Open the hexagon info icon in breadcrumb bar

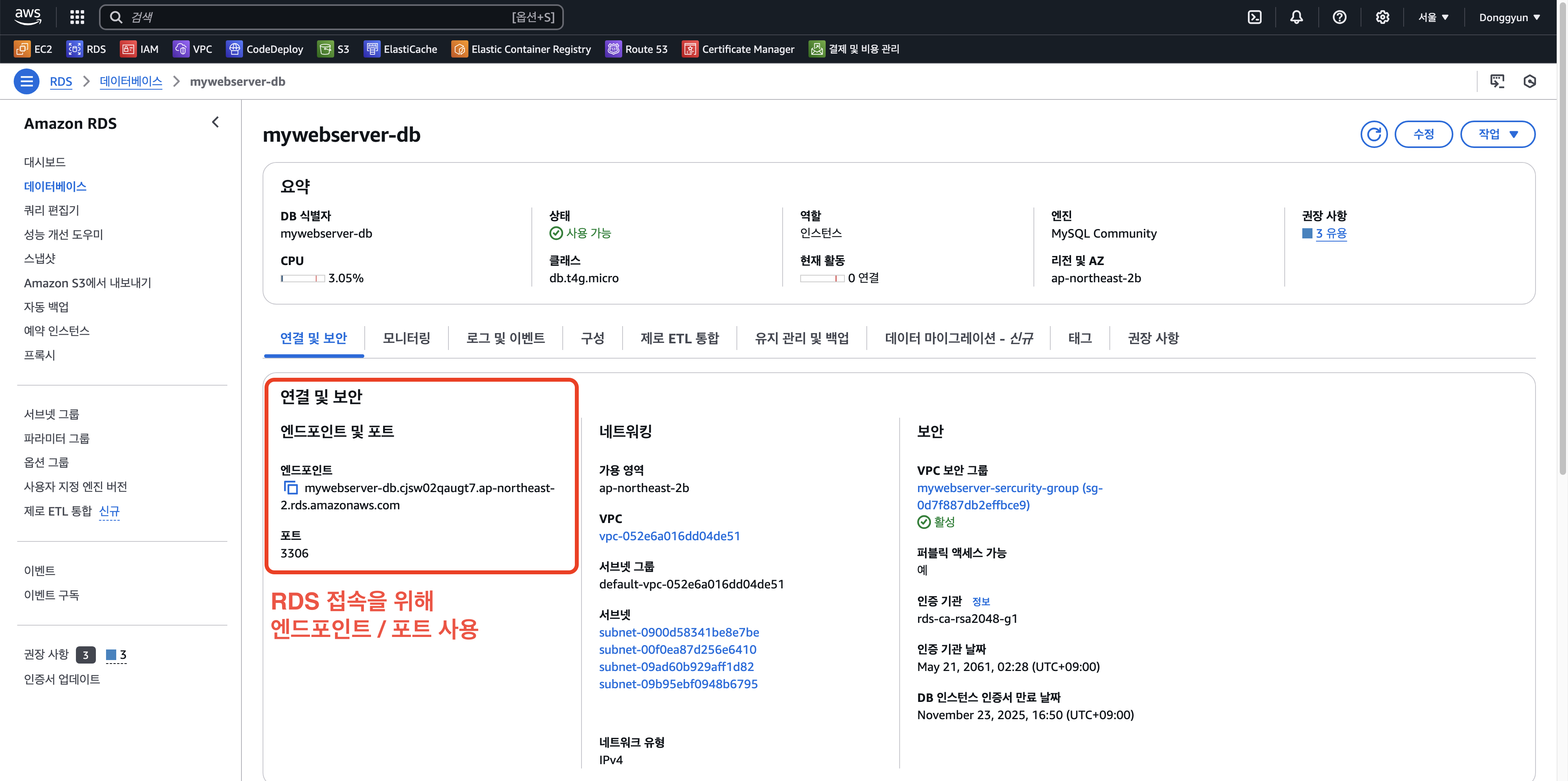pos(1530,81)
